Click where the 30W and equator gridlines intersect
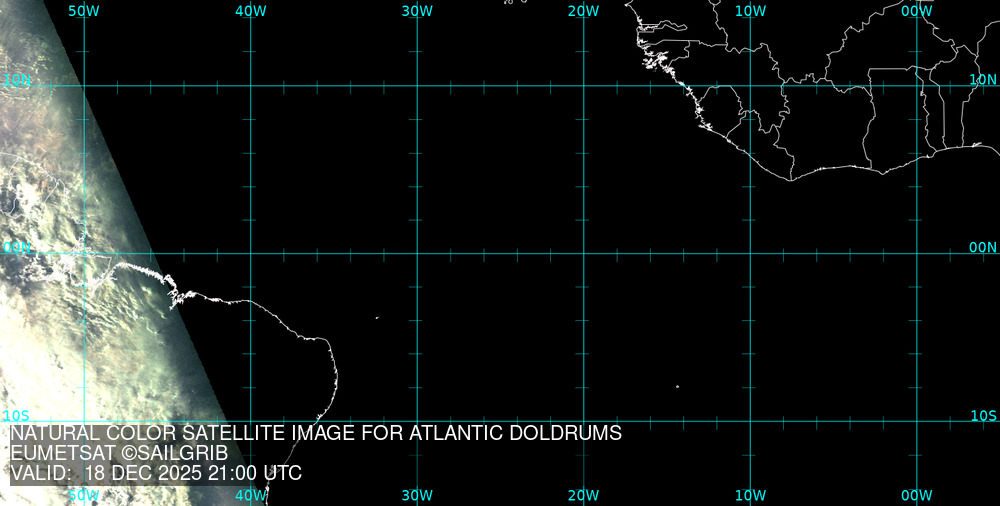Viewport: 1000px width, 506px height. [417, 253]
